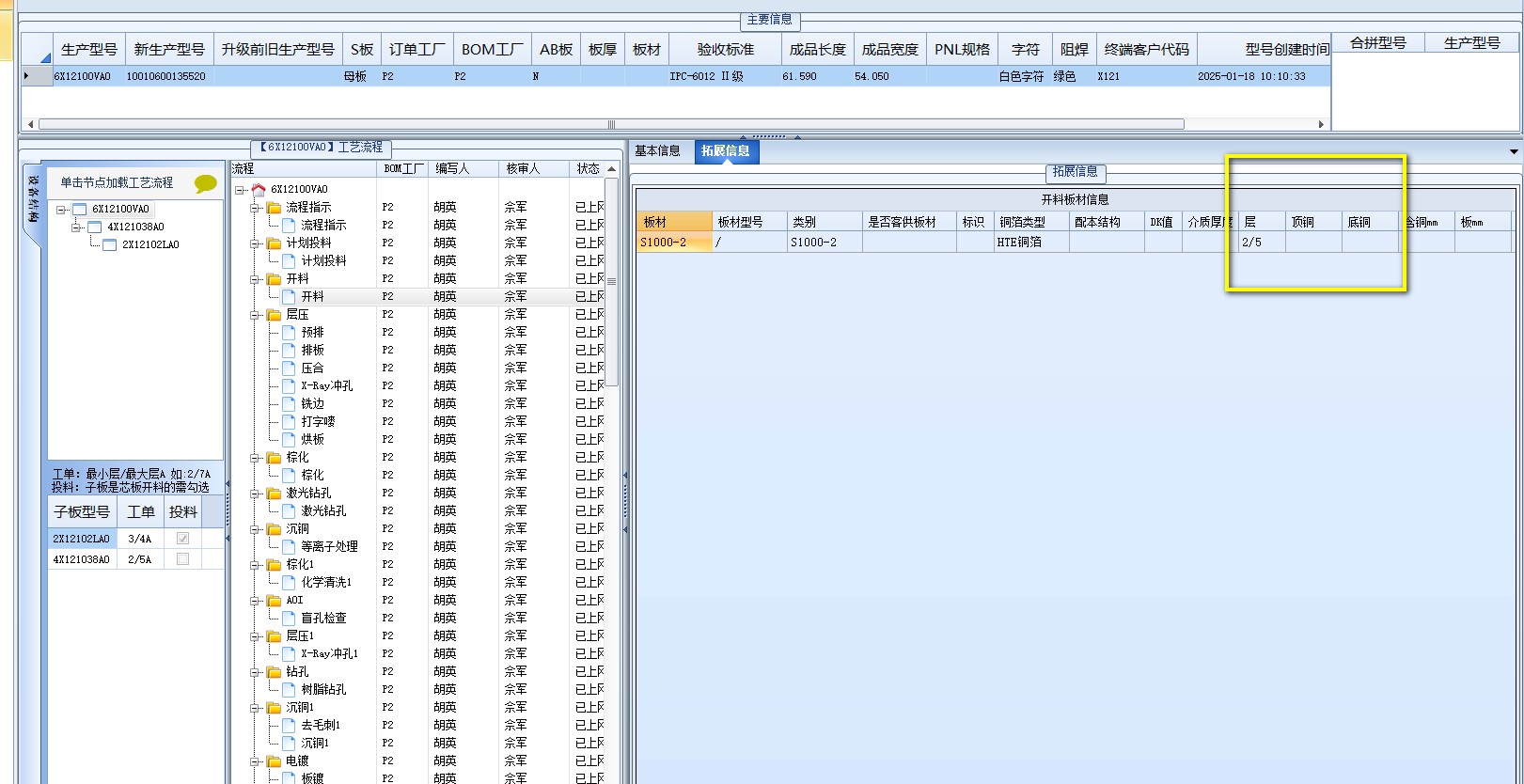Click the process list's vertical scrollbar thumb

pos(611,281)
